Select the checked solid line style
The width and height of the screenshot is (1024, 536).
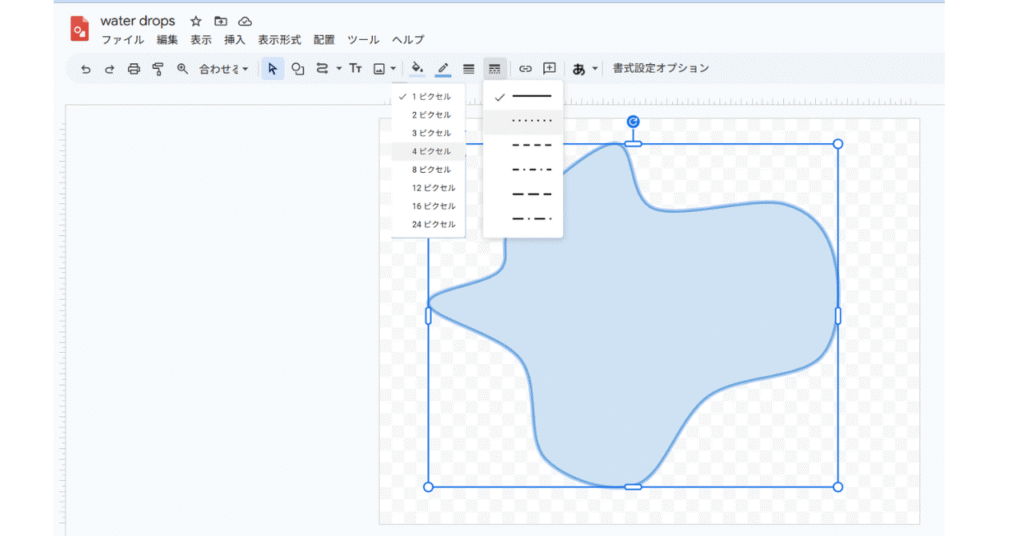pyautogui.click(x=531, y=97)
